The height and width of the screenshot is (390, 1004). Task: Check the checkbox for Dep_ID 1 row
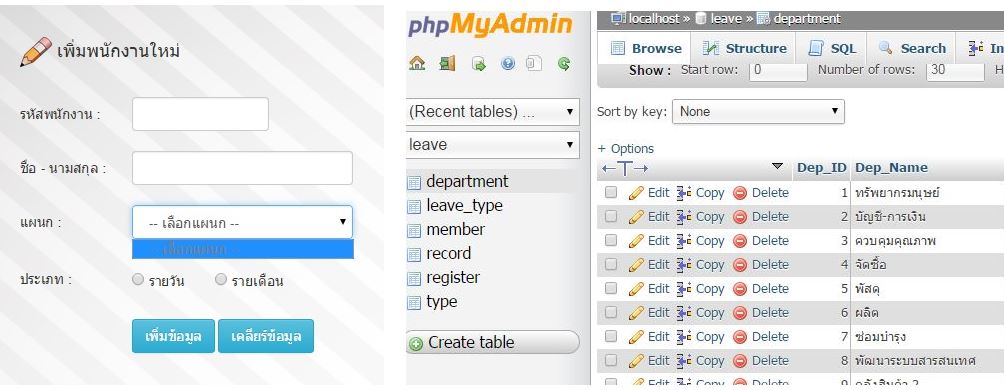611,192
